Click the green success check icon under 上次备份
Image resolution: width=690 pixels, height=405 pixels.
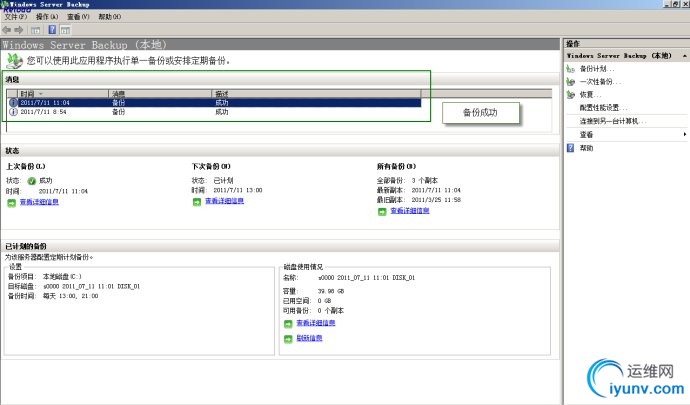click(31, 181)
